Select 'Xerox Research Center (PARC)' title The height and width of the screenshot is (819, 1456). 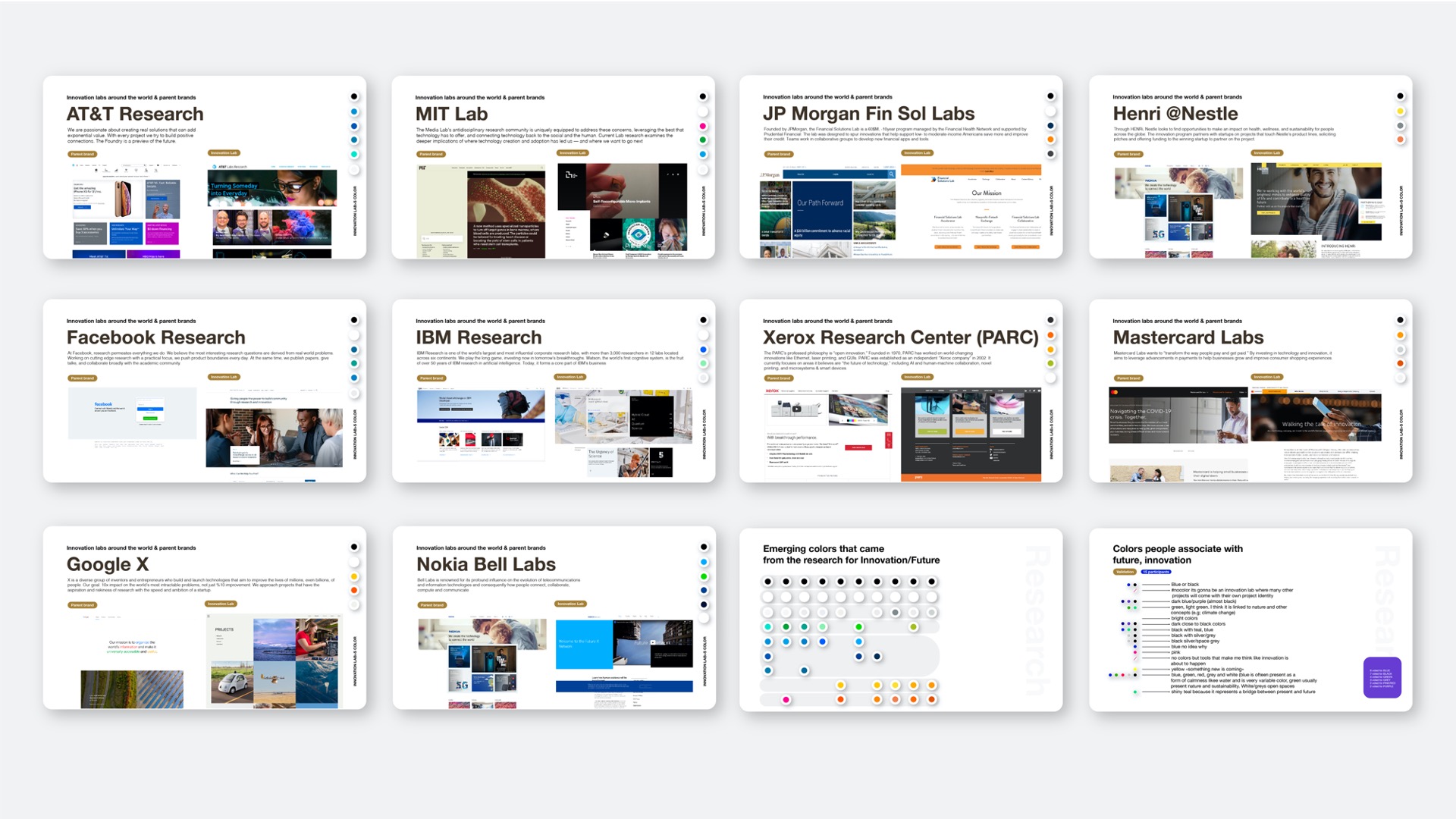point(900,337)
